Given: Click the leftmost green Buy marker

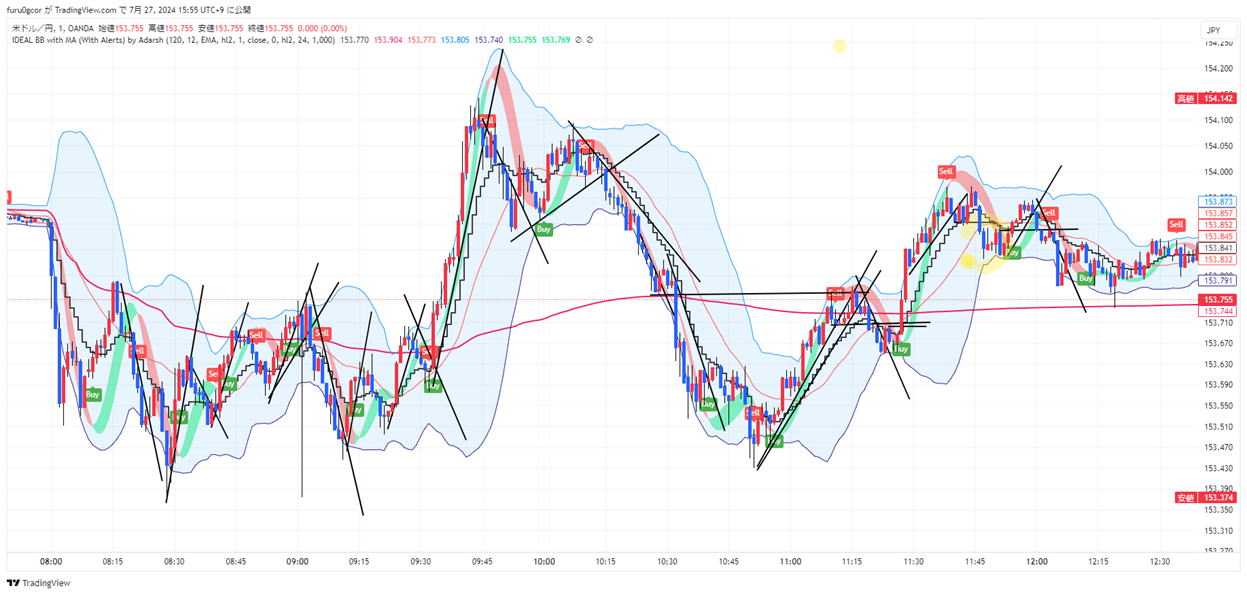Looking at the screenshot, I should pos(92,394).
